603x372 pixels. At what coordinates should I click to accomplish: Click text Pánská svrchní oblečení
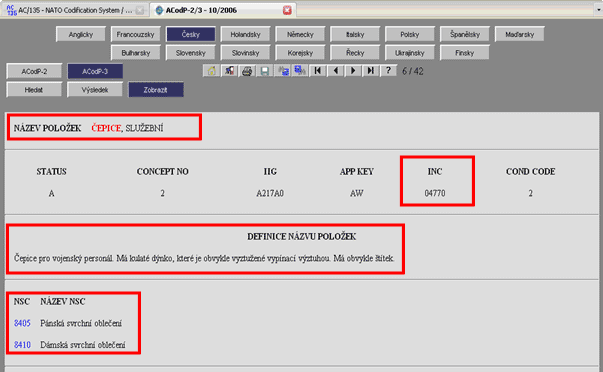pos(81,323)
